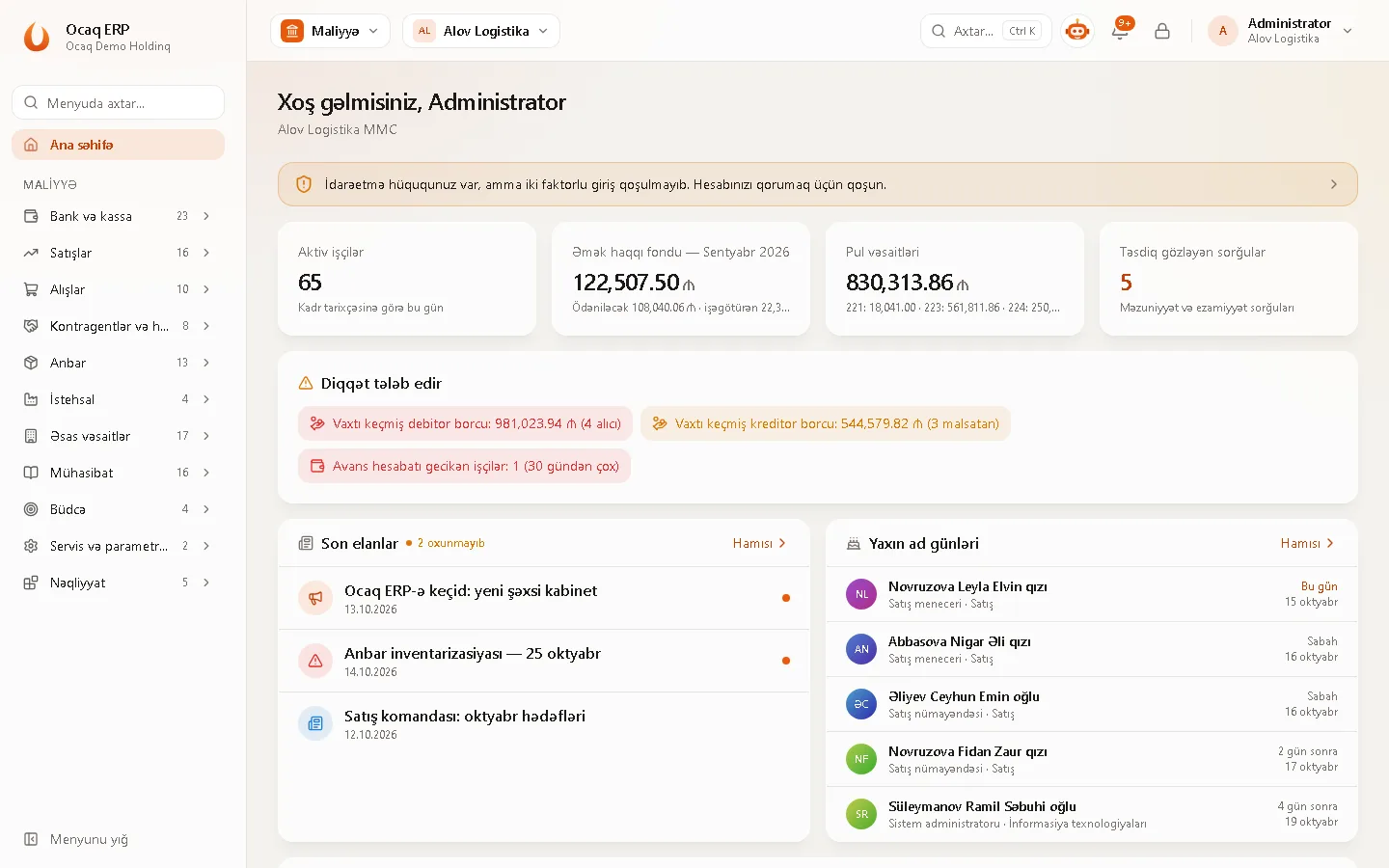
Task: Collapse menu using Menyunu yığ icon
Action: pyautogui.click(x=31, y=839)
